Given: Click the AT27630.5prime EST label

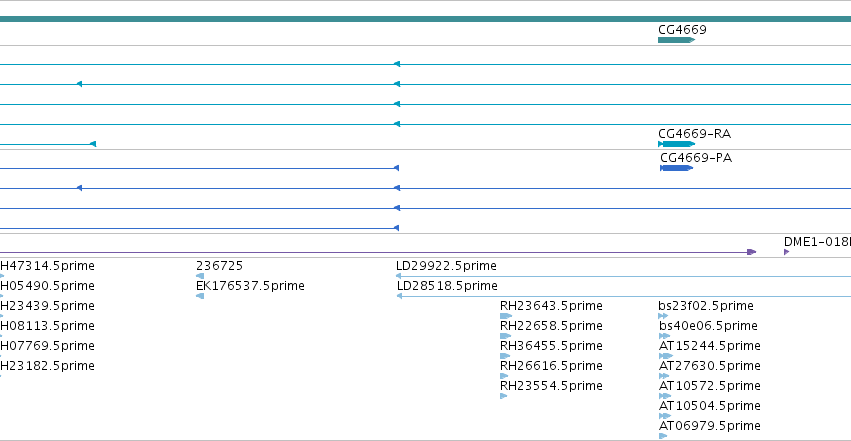Looking at the screenshot, I should (x=709, y=366).
